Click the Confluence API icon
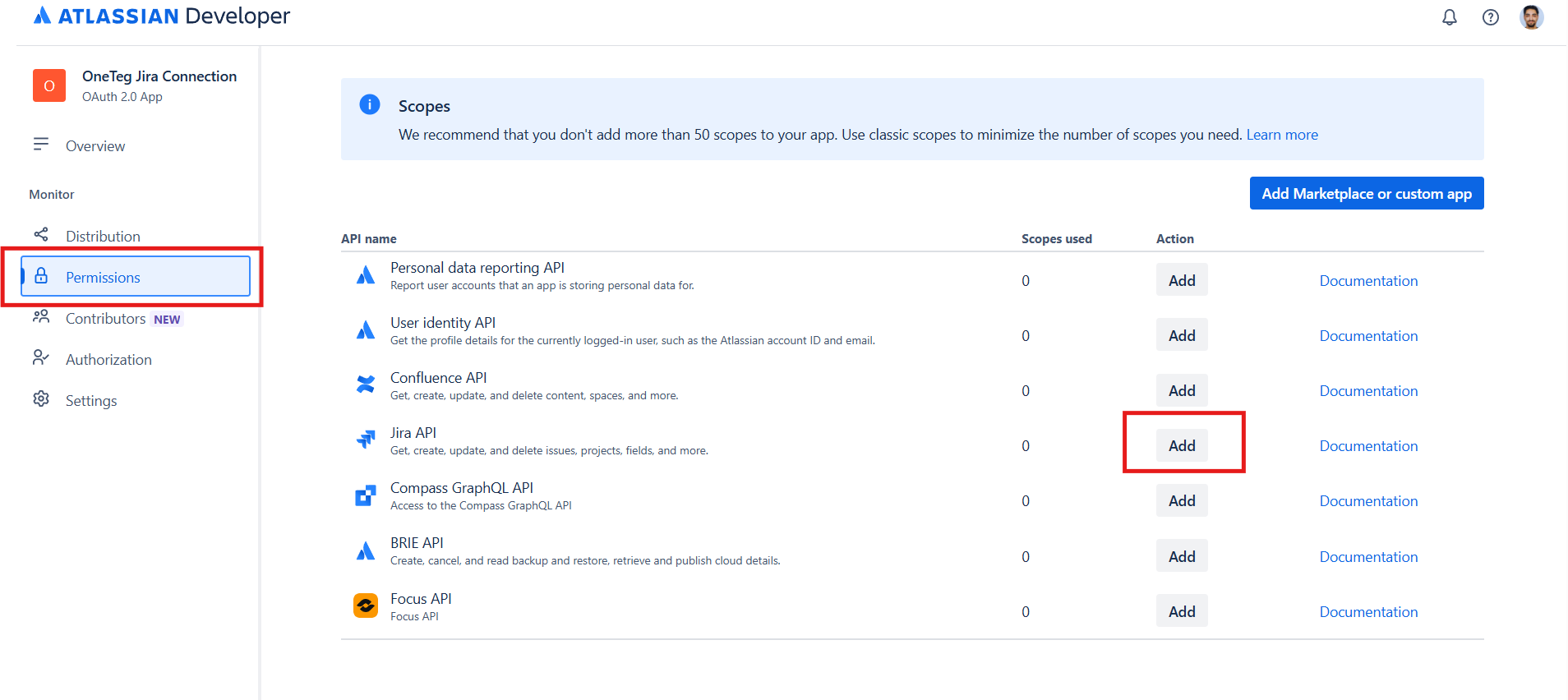Image resolution: width=1568 pixels, height=700 pixels. (366, 385)
